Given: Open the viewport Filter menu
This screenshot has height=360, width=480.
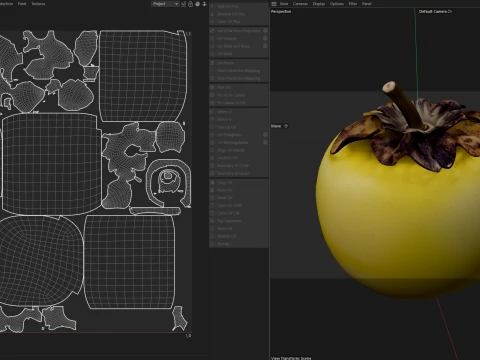Looking at the screenshot, I should 353,4.
